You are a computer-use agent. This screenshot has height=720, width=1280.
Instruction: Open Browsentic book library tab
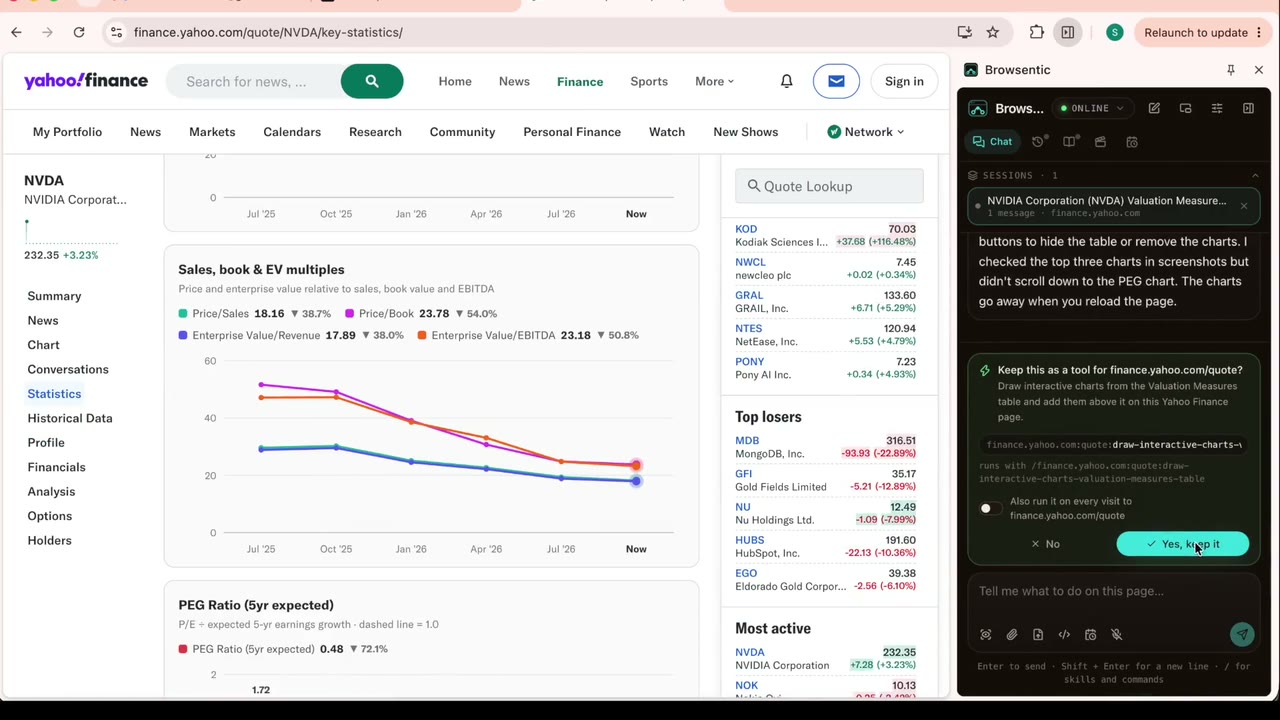(1069, 142)
